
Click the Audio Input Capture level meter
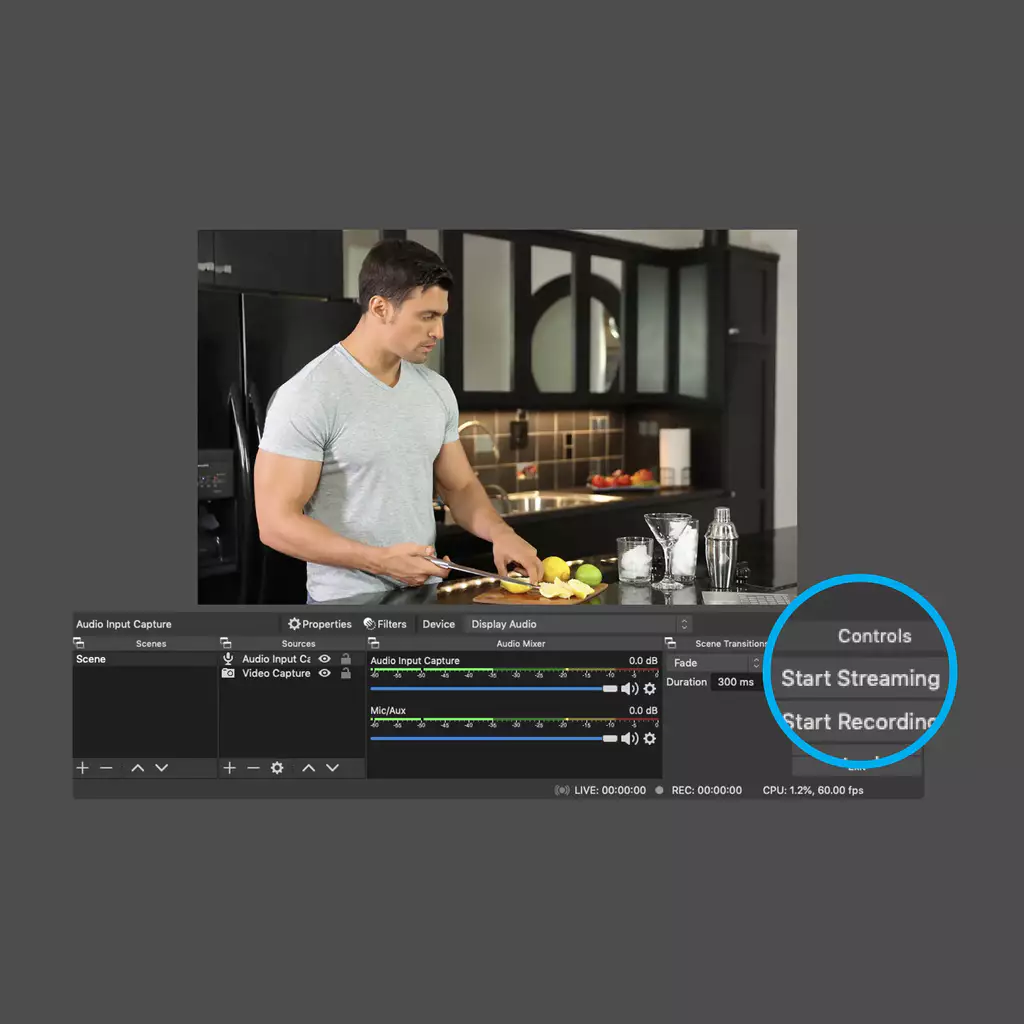tap(515, 673)
